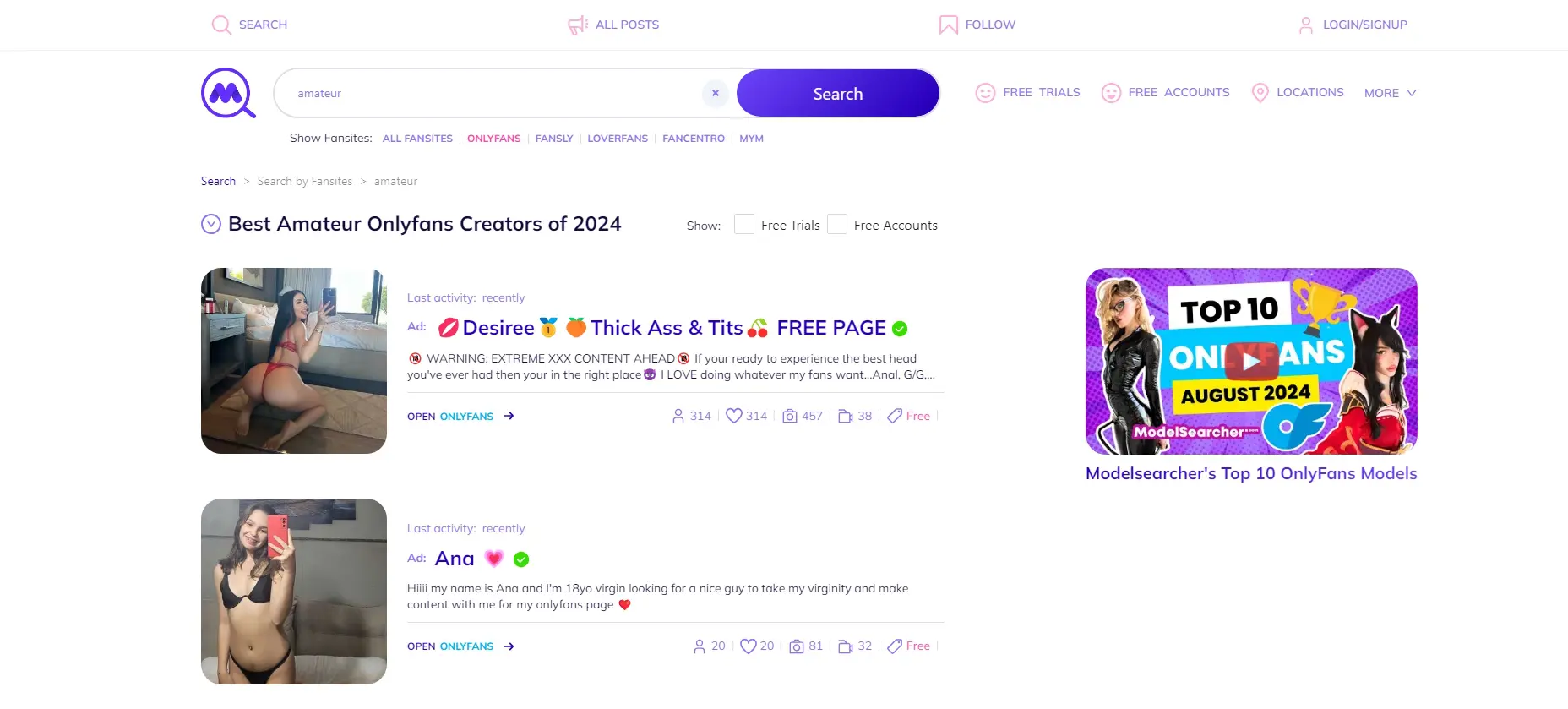The height and width of the screenshot is (709, 1568).
Task: Collapse the Best Amateur Creators heading chevron
Action: [x=211, y=224]
